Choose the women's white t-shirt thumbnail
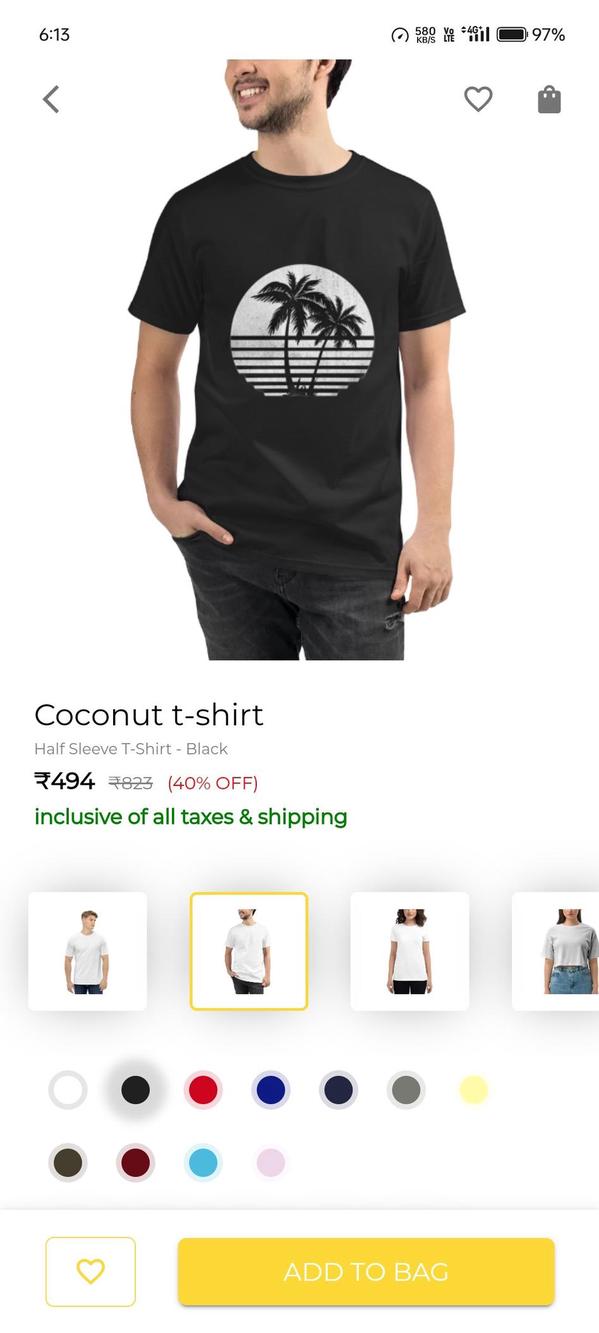 tap(410, 951)
